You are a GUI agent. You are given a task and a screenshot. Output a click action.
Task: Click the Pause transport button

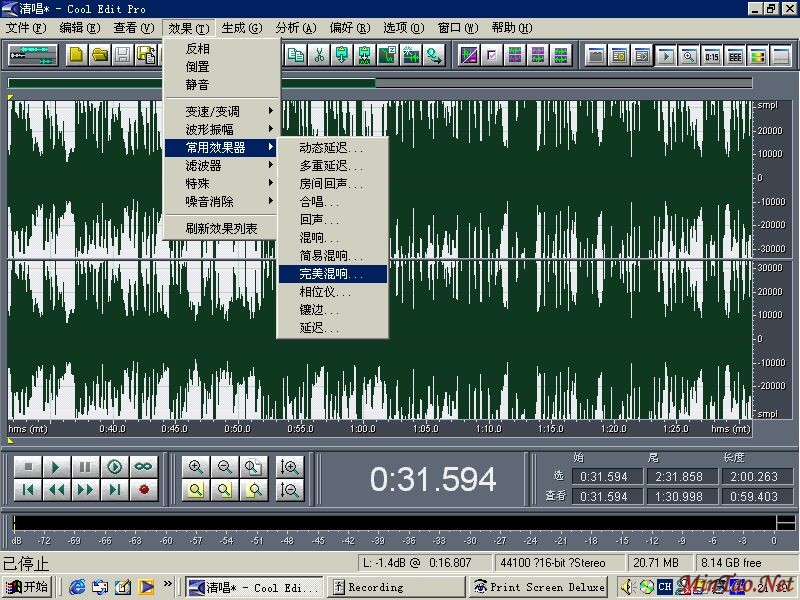(x=86, y=466)
